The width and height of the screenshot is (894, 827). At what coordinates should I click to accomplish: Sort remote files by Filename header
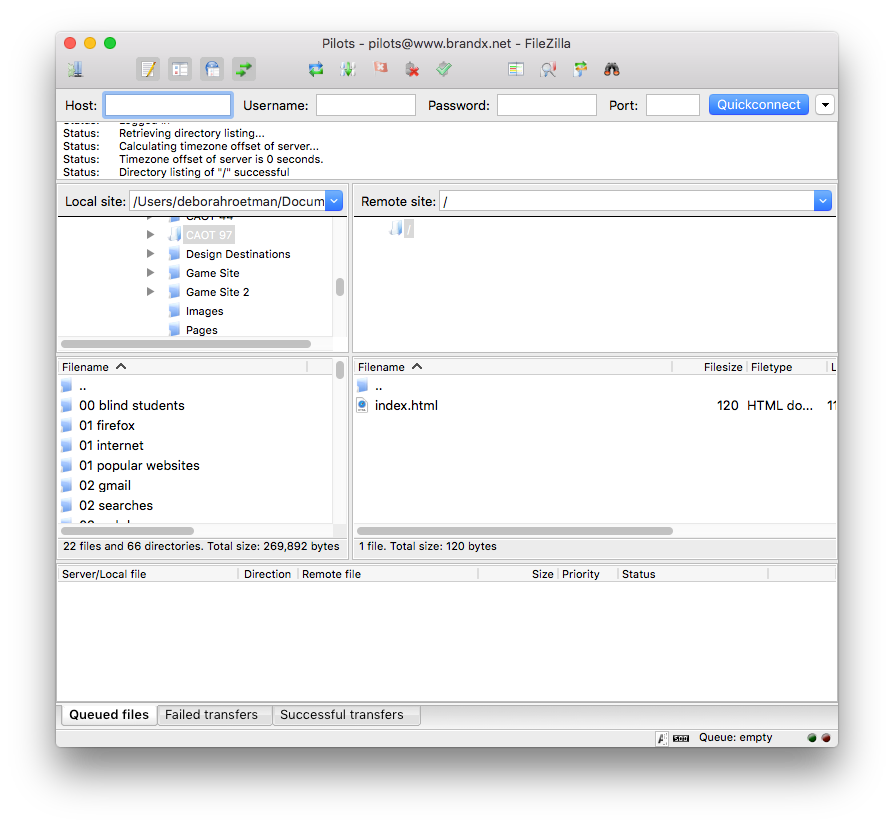pos(513,367)
